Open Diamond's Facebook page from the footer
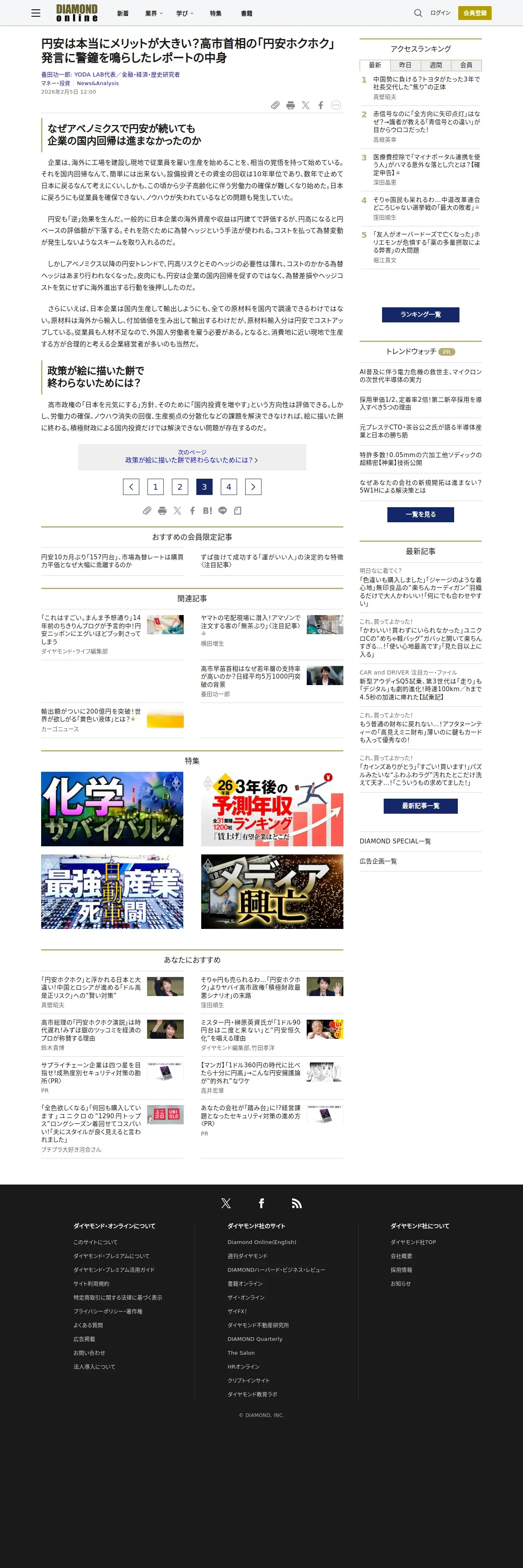 pyautogui.click(x=261, y=1203)
